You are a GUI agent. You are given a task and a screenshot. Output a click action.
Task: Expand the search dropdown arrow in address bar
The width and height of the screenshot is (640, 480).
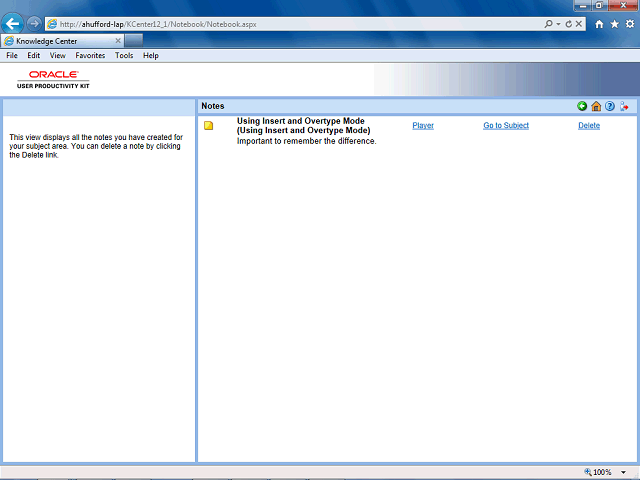click(558, 24)
